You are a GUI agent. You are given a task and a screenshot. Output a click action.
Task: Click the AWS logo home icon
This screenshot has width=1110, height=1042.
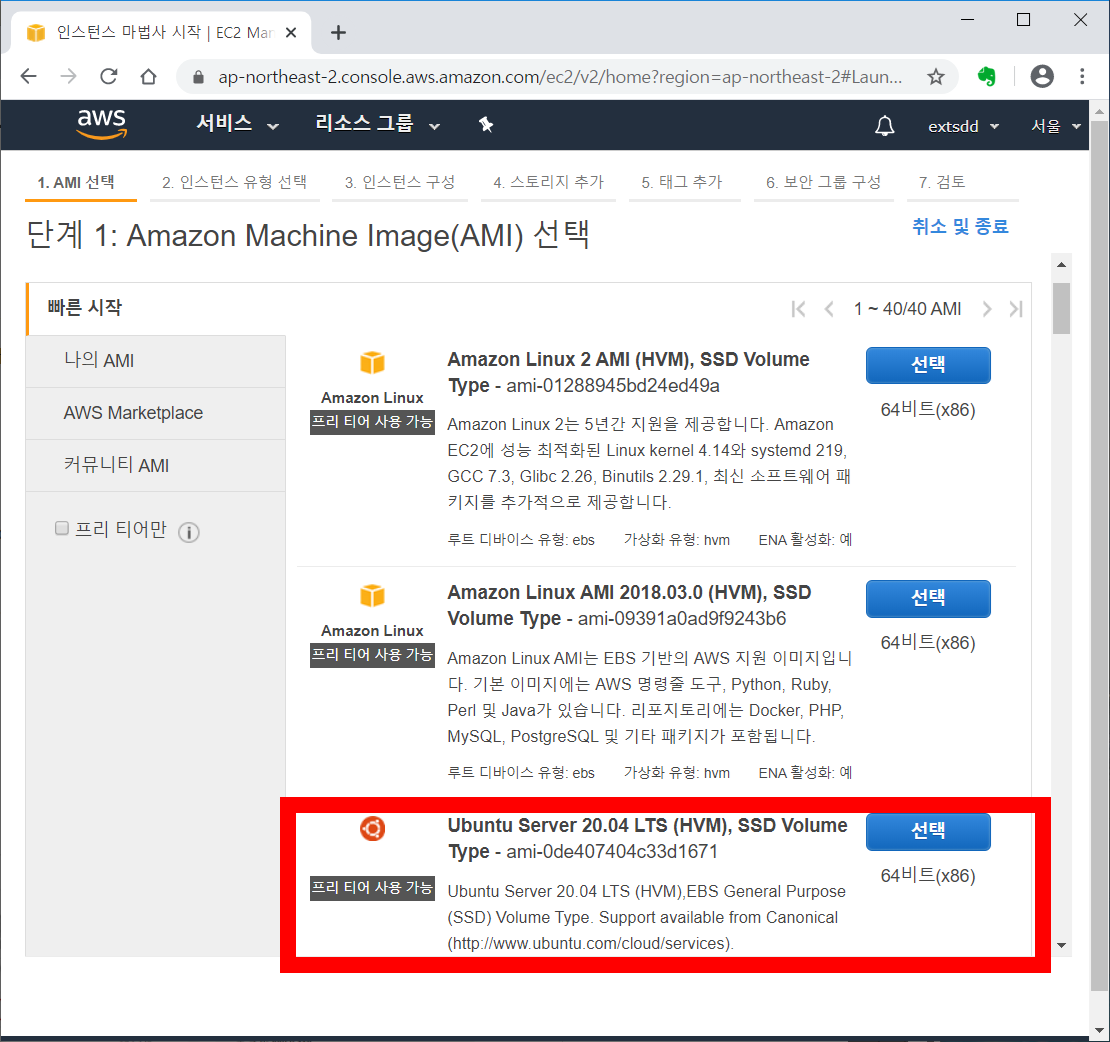coord(102,124)
